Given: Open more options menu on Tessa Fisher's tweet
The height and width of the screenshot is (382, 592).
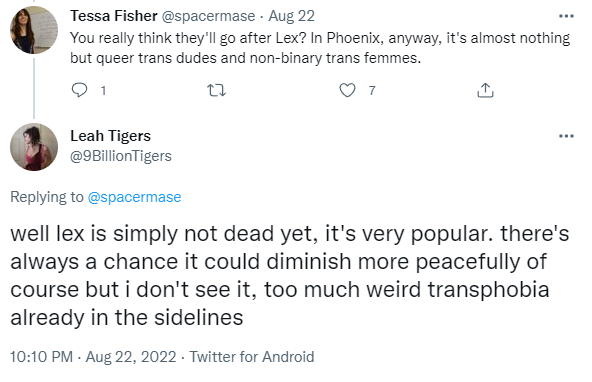Looking at the screenshot, I should tap(566, 16).
